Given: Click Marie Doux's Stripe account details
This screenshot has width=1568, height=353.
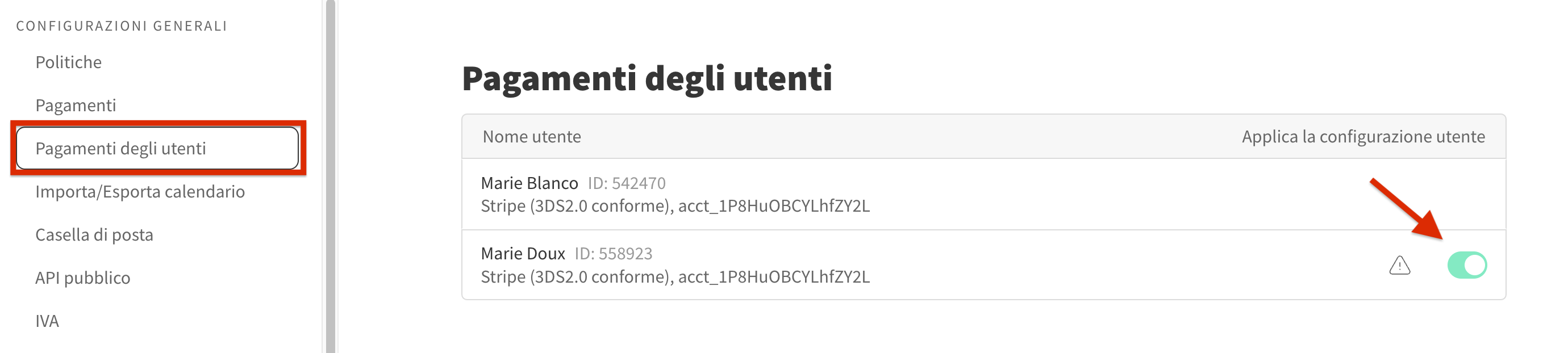Looking at the screenshot, I should point(675,278).
